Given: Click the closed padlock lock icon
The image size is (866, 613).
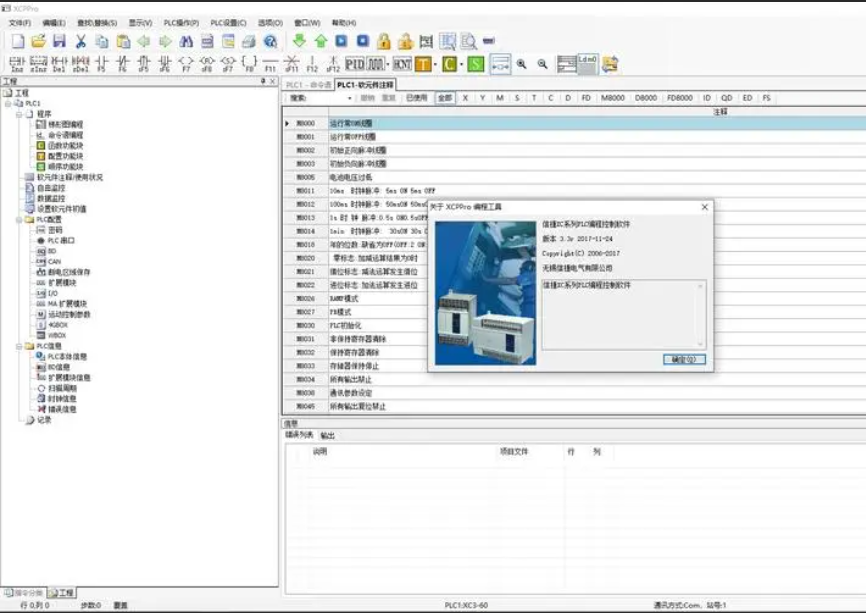Looking at the screenshot, I should (x=384, y=41).
